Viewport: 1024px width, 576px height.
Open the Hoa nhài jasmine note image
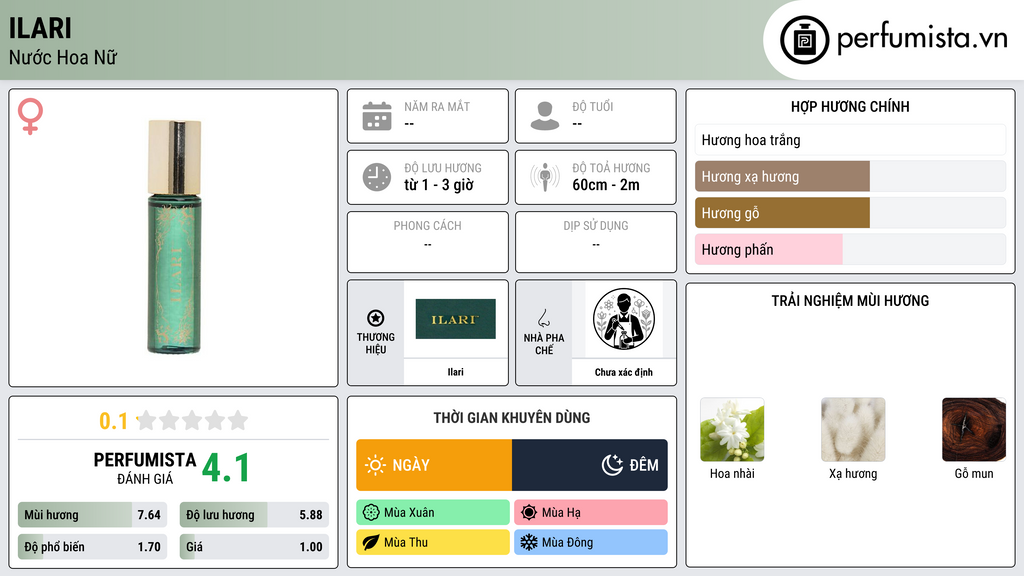tap(732, 430)
